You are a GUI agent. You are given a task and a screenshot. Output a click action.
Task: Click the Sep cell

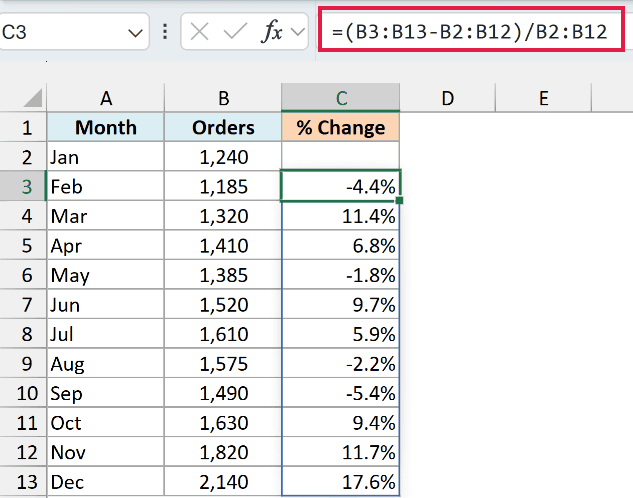(x=106, y=392)
